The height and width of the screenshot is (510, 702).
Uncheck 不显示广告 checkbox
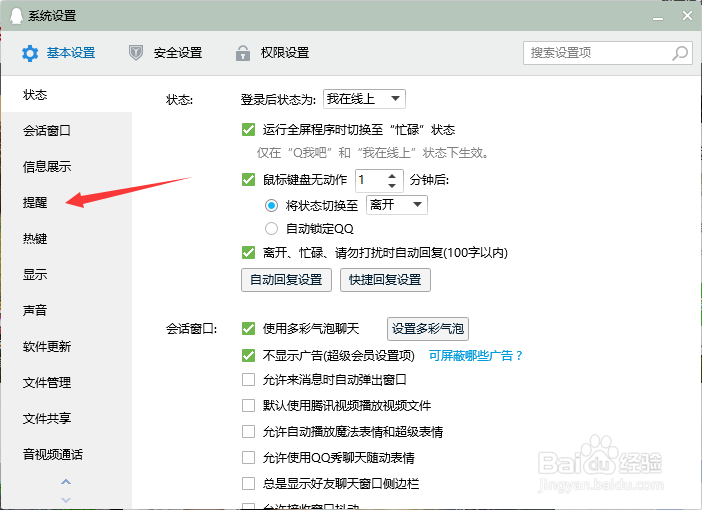[248, 356]
